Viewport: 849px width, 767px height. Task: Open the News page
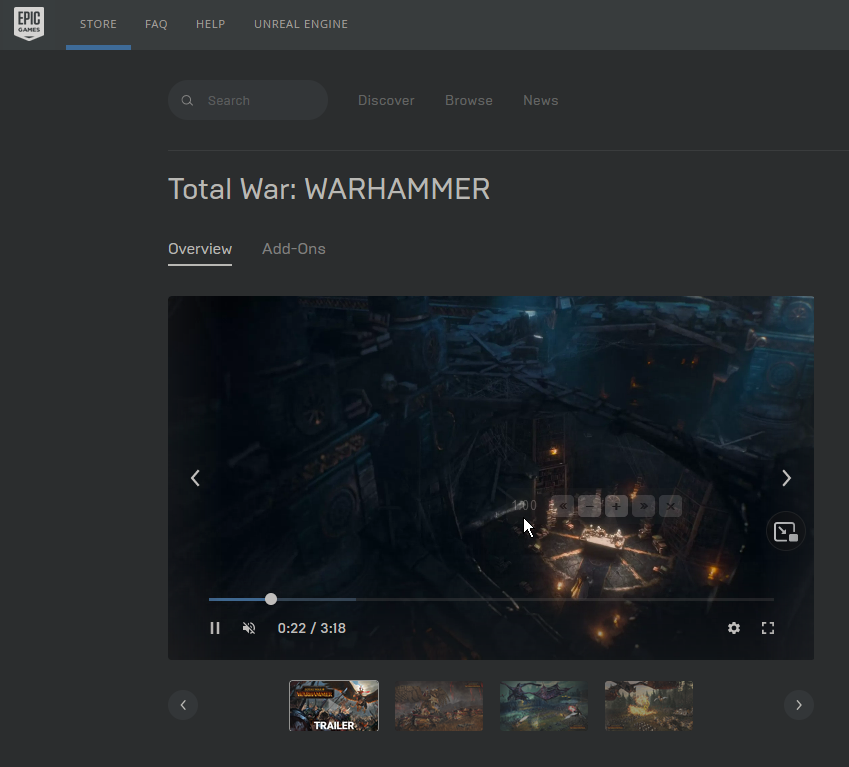[x=540, y=101]
